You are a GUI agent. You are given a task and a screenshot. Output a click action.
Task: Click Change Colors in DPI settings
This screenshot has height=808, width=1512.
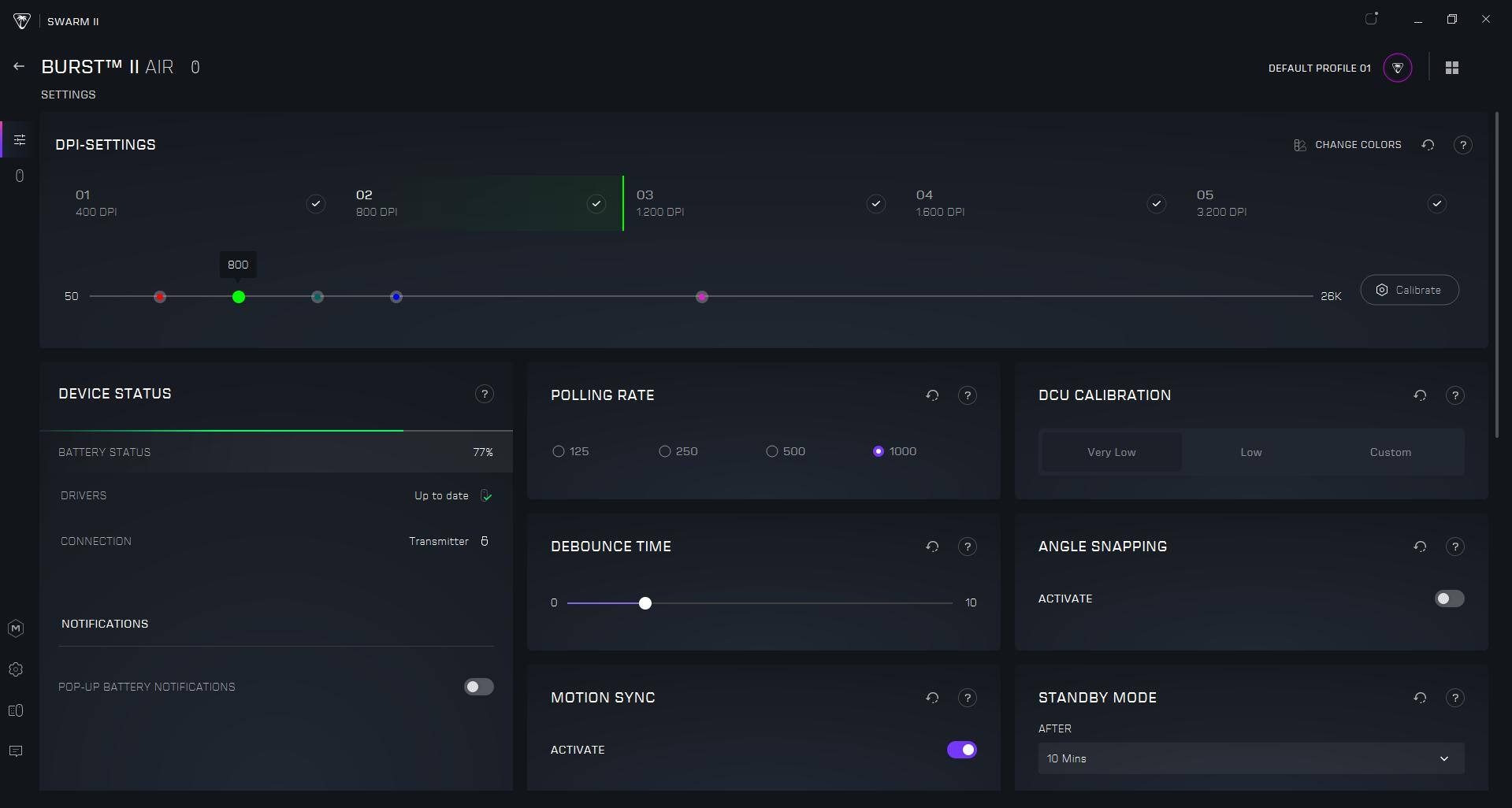pos(1347,145)
